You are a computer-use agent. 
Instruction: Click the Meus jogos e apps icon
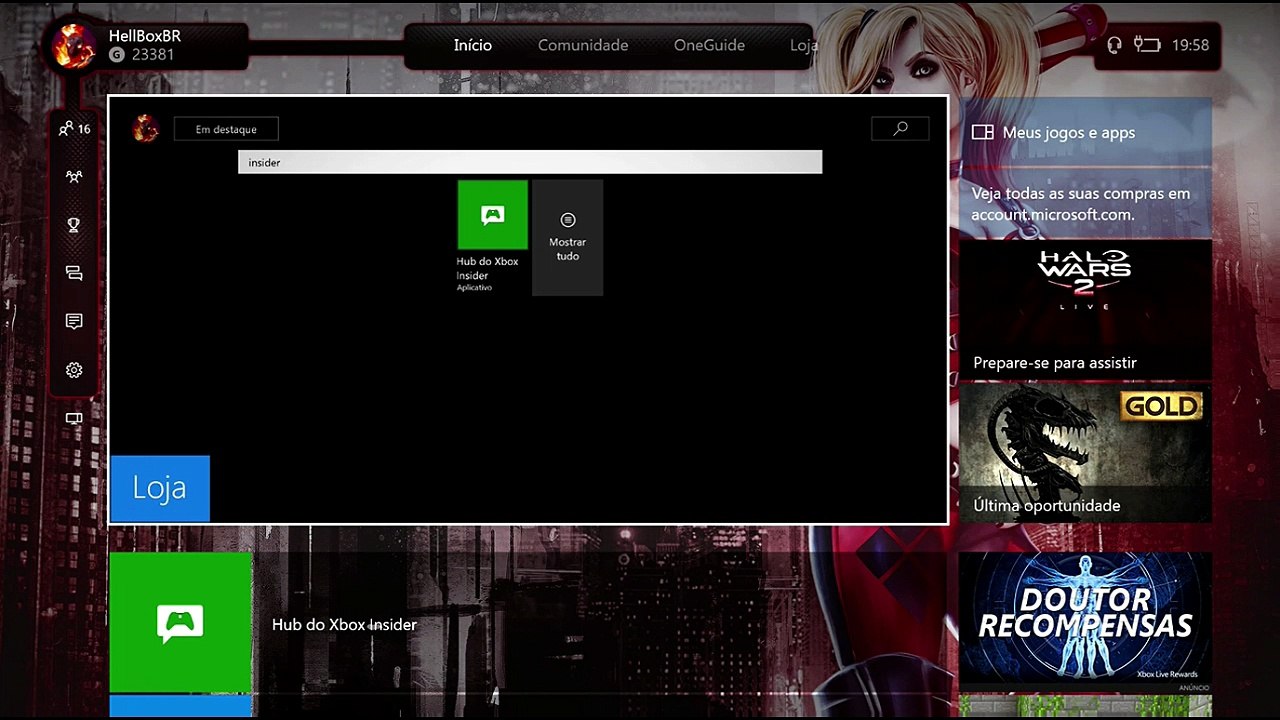click(x=983, y=132)
